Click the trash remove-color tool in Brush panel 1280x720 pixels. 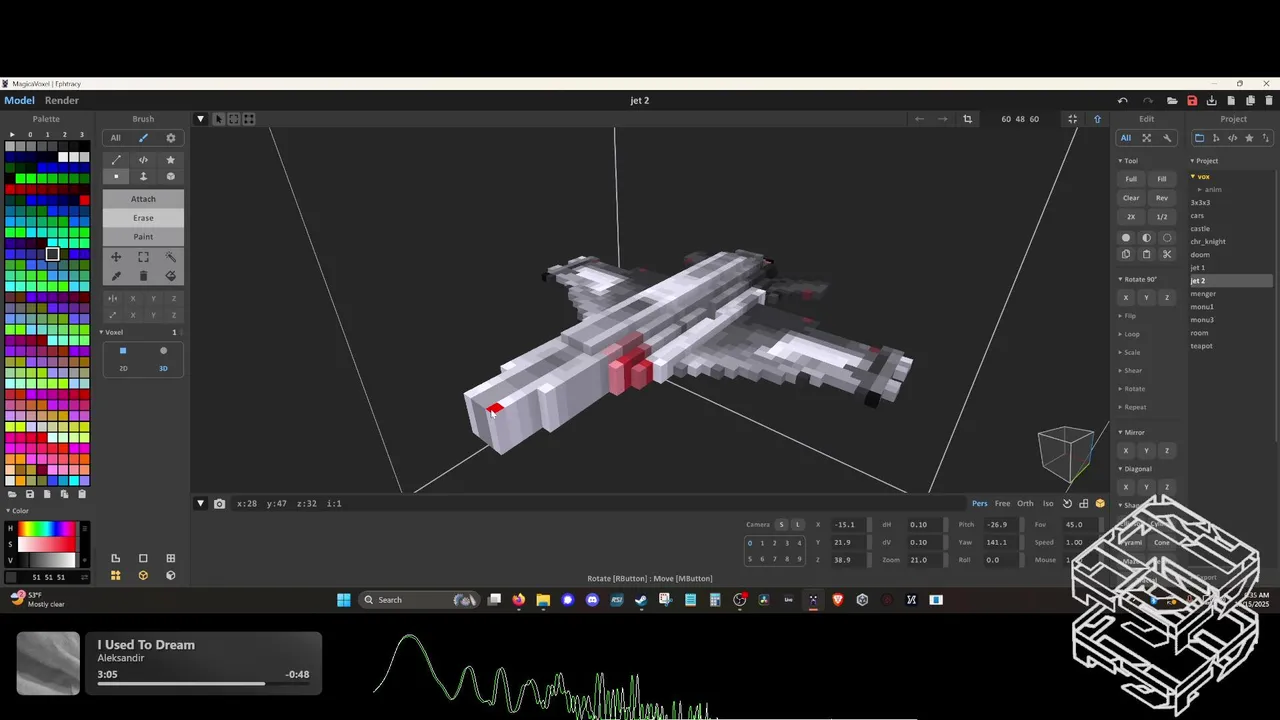click(x=143, y=276)
